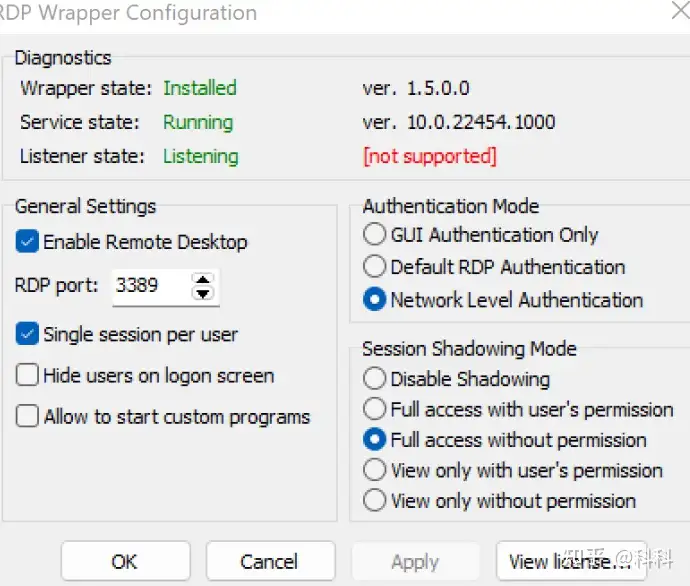Image resolution: width=690 pixels, height=586 pixels.
Task: Select GUI Authentication Only
Action: tap(374, 234)
